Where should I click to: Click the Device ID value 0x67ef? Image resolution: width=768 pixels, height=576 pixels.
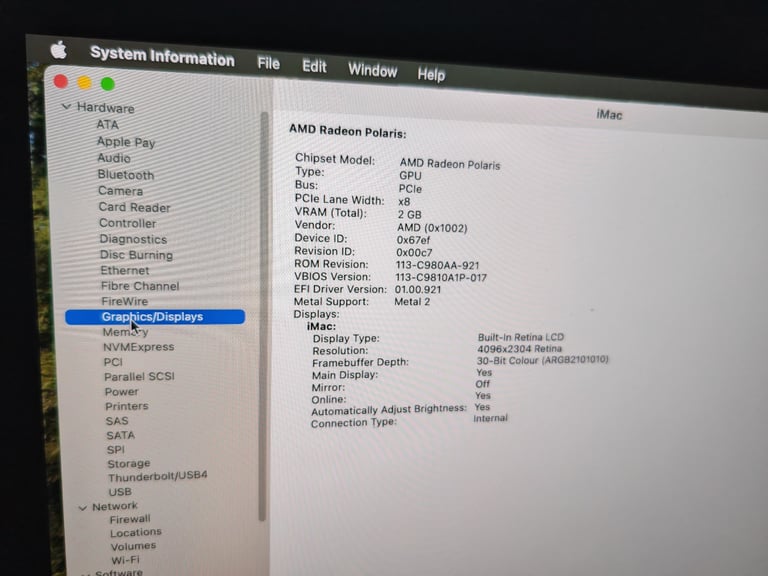[413, 240]
